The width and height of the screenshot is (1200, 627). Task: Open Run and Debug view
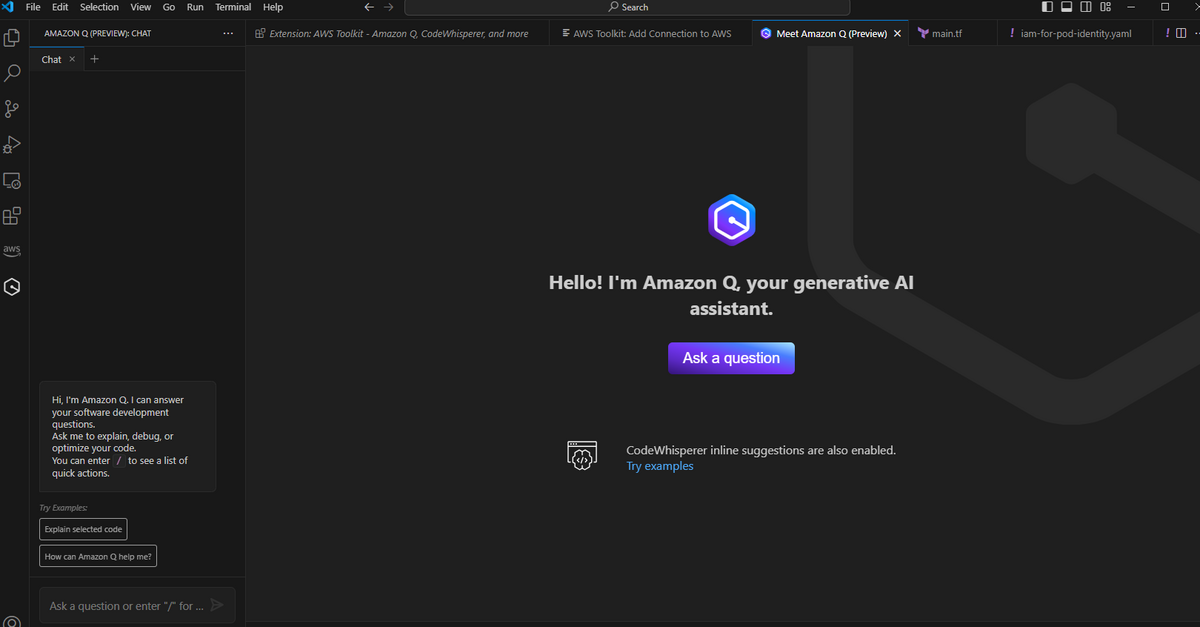click(12, 145)
